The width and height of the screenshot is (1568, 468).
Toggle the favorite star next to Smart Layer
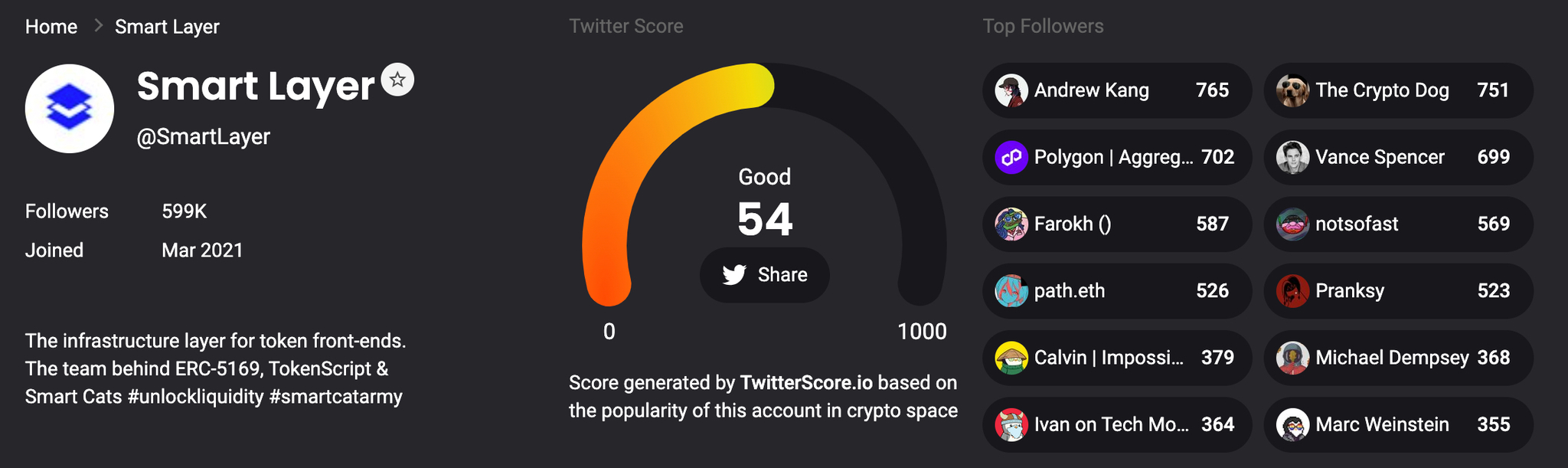click(397, 80)
